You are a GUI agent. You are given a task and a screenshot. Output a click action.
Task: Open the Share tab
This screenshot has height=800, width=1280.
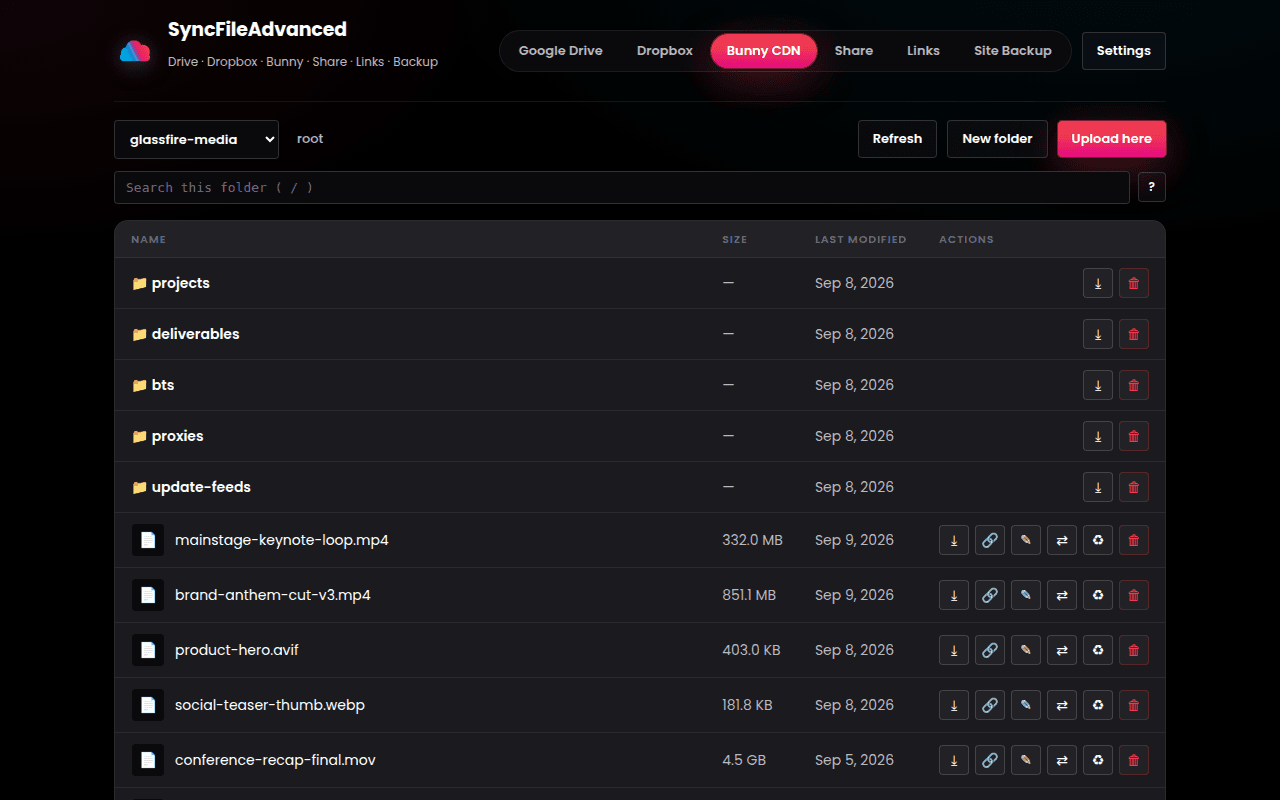click(854, 51)
